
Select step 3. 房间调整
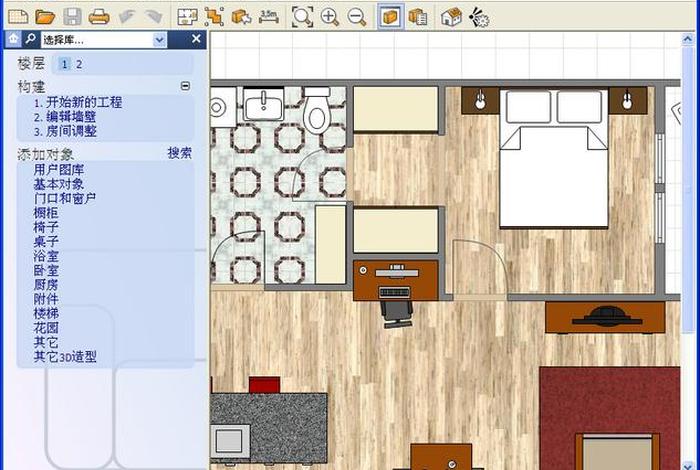65,131
